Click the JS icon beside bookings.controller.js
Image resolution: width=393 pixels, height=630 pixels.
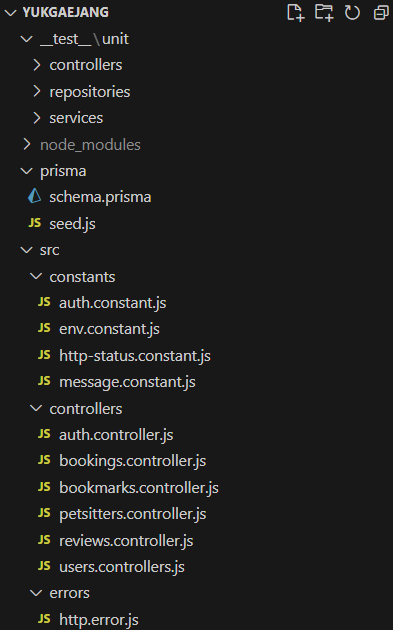(44, 460)
